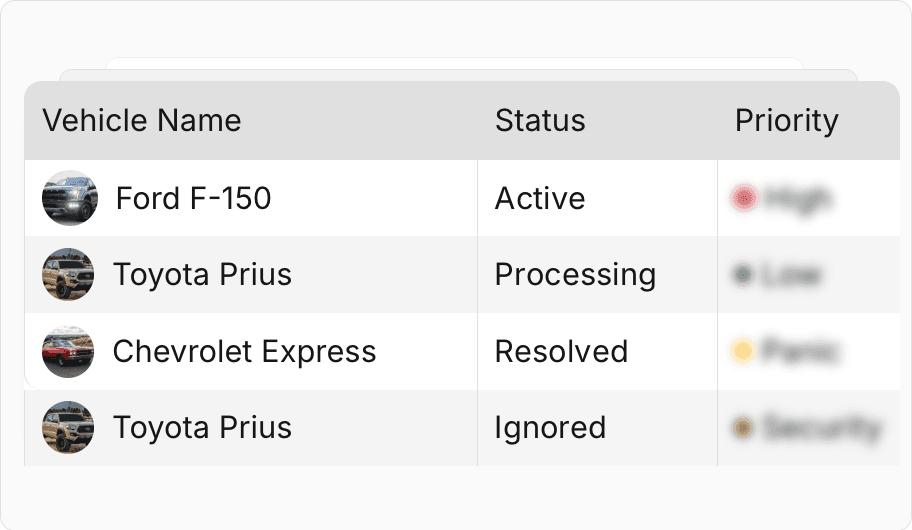Click the Resolved status cell
Image resolution: width=912 pixels, height=530 pixels.
coord(561,351)
